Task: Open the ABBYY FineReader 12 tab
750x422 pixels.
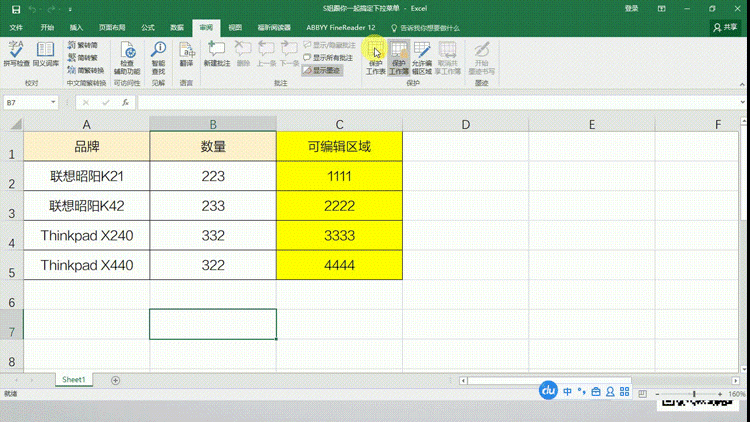Action: (x=341, y=28)
